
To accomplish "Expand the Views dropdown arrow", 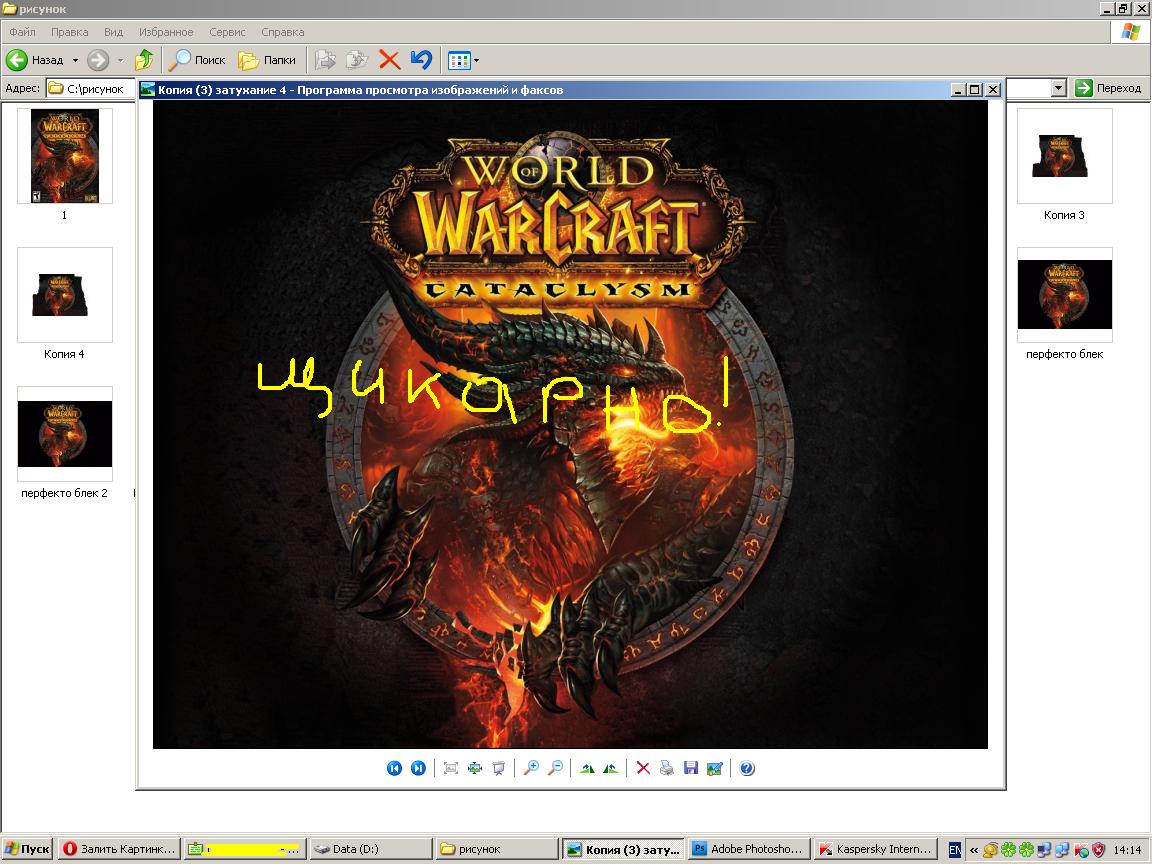I will [x=477, y=60].
